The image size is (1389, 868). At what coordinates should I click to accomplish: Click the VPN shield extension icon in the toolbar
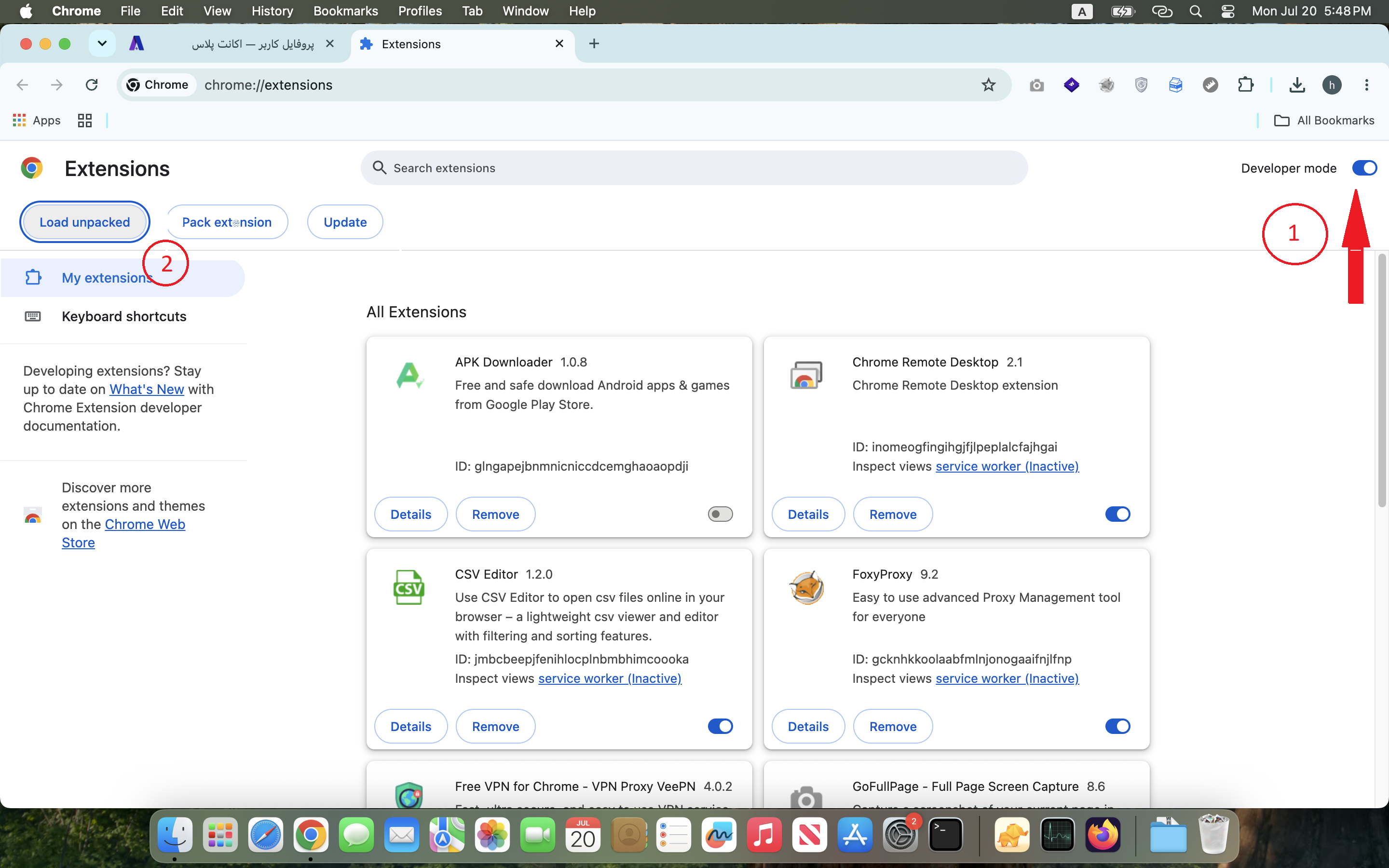coord(1141,85)
